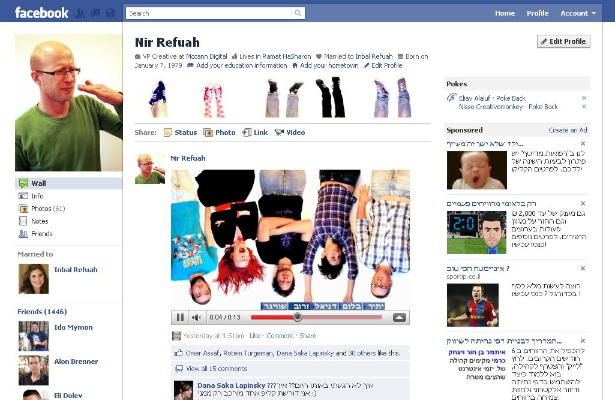Open Inbal Refuah profile link
Viewport: 615px width, 400px height.
pos(76,270)
